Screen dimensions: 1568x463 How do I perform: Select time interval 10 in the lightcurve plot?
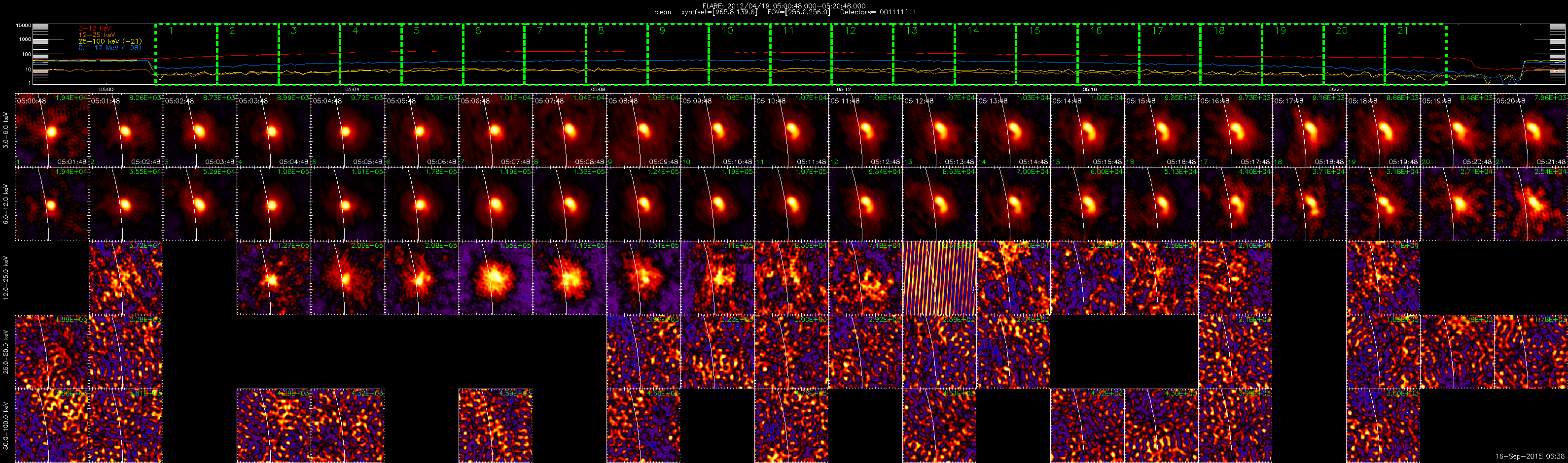pyautogui.click(x=740, y=55)
